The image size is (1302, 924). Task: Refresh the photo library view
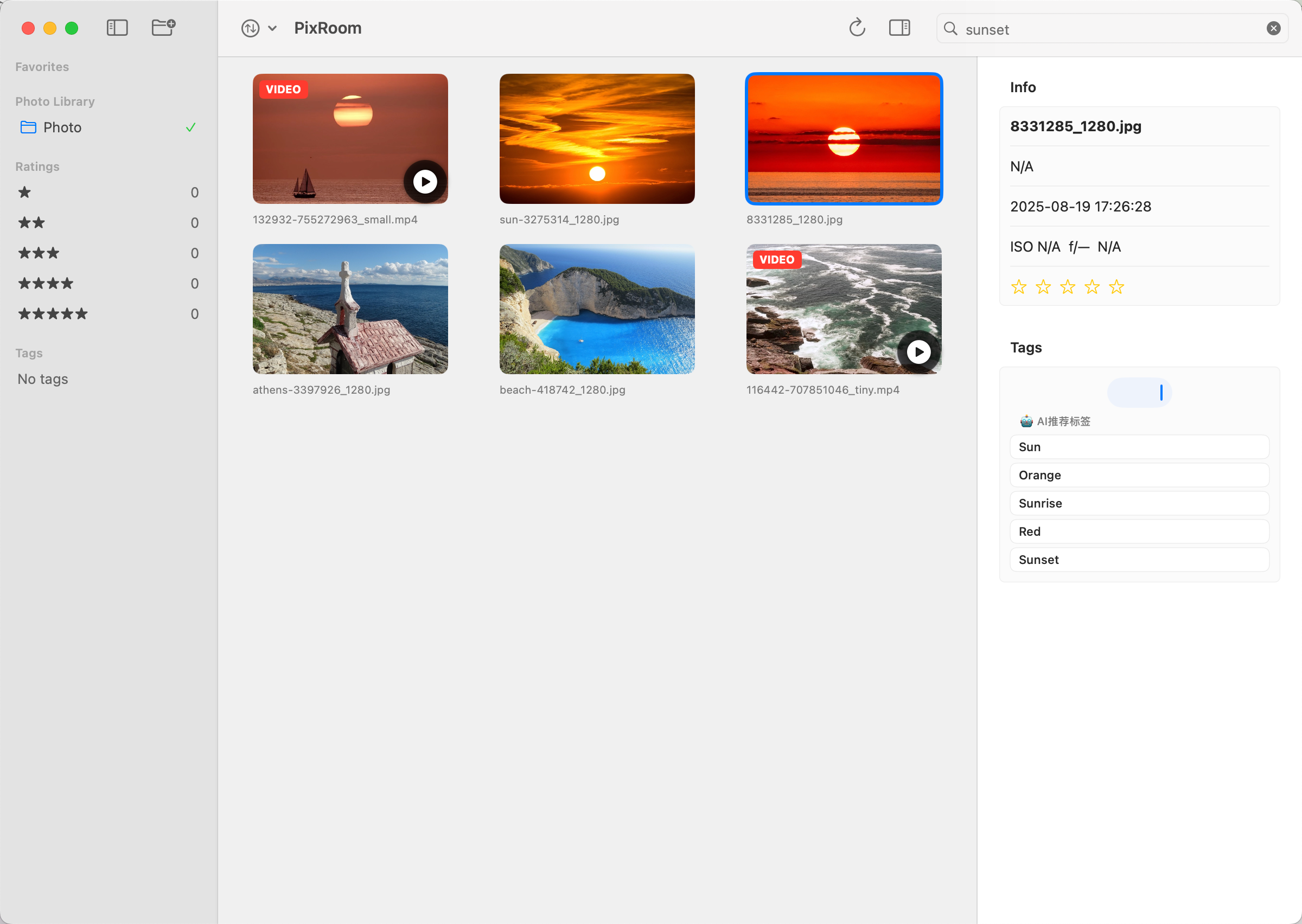pyautogui.click(x=857, y=27)
